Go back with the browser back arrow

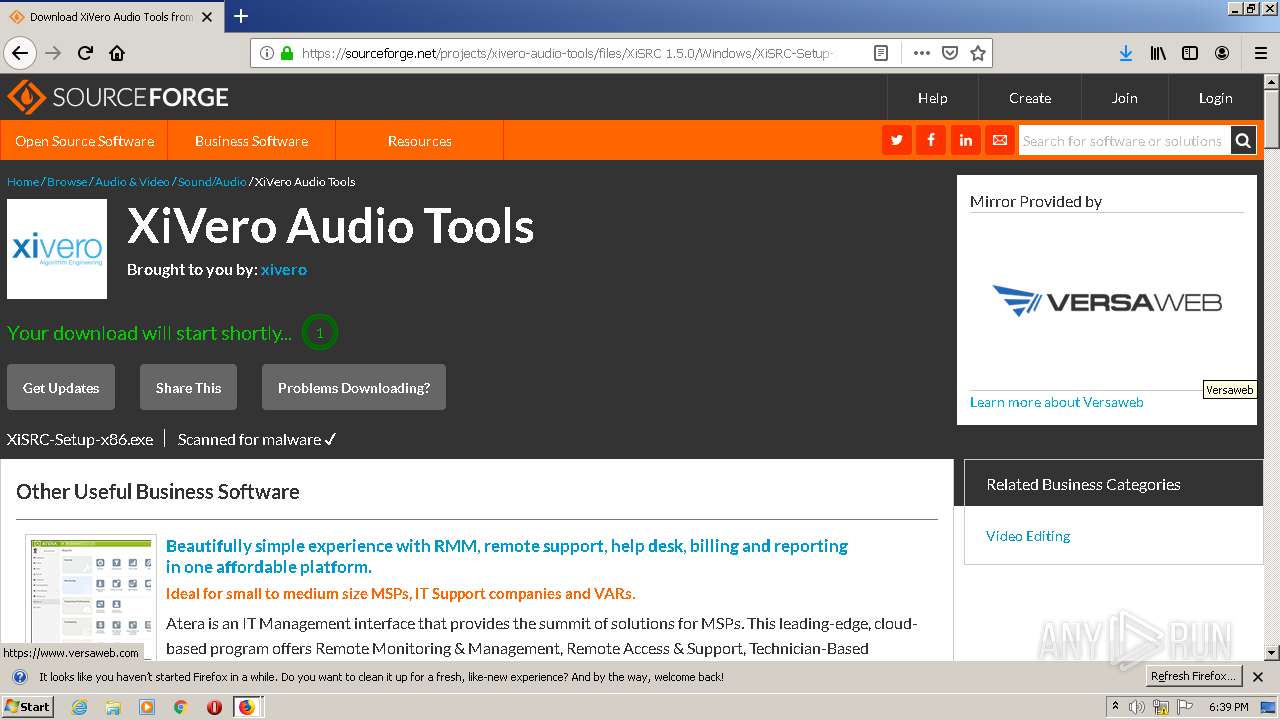[20, 53]
